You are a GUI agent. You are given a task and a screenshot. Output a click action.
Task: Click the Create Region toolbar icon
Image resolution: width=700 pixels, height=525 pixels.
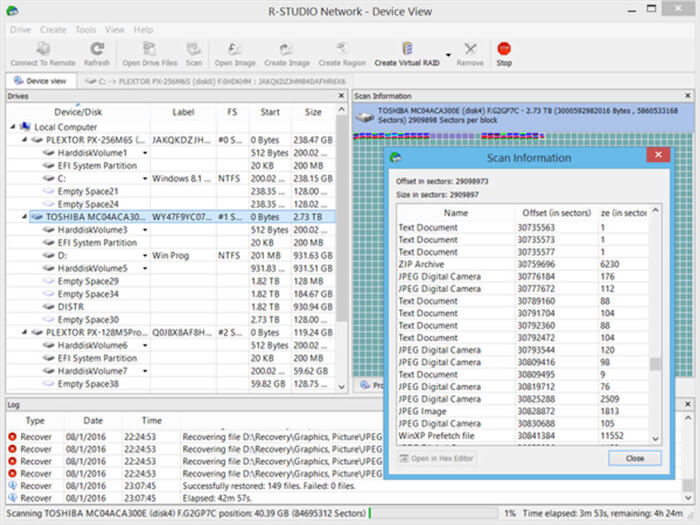[x=342, y=54]
